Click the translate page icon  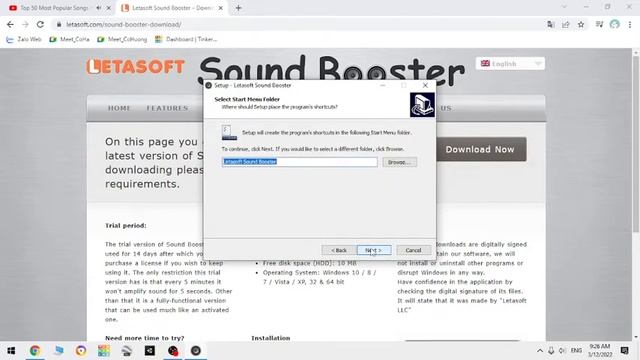tap(551, 24)
